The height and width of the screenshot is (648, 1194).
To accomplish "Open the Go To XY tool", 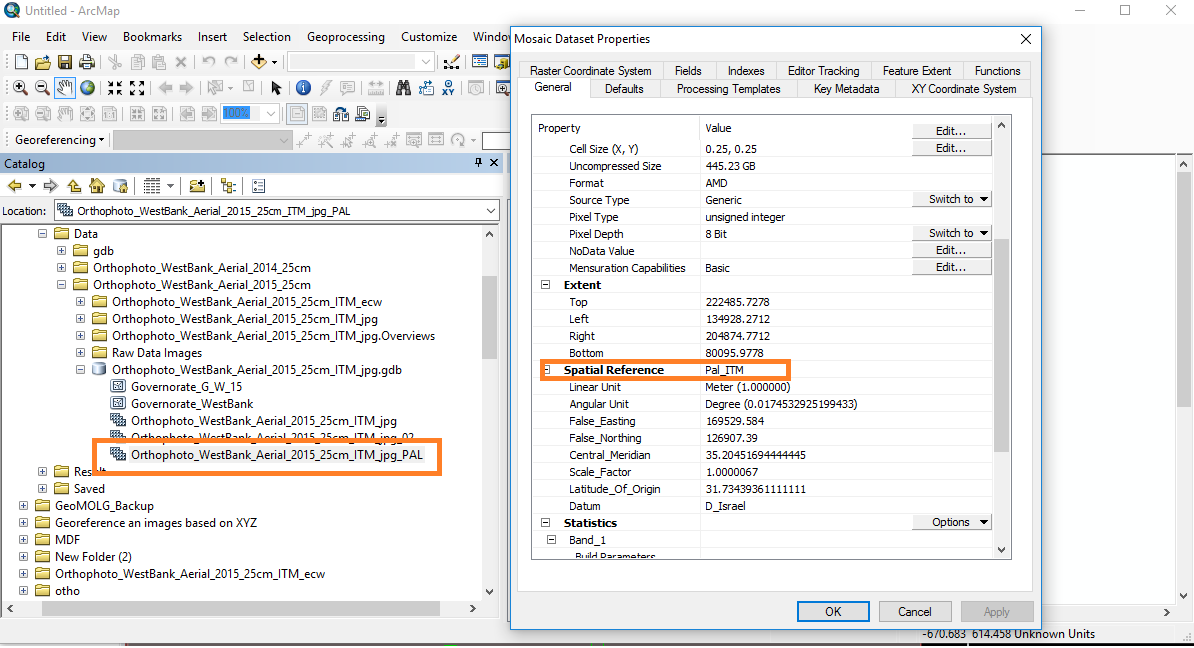I will (448, 88).
